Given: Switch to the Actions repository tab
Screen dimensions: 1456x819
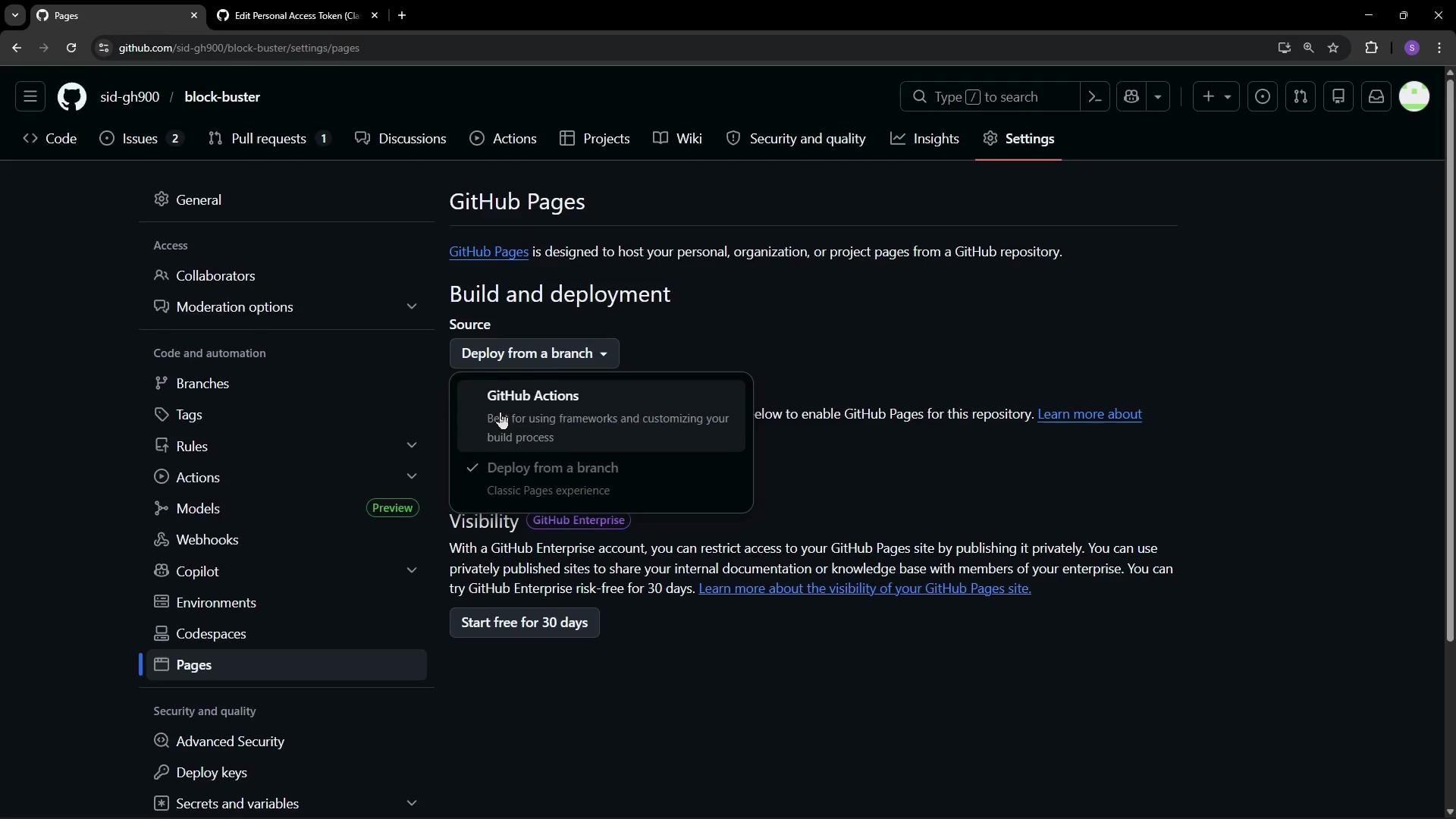Looking at the screenshot, I should tap(504, 139).
